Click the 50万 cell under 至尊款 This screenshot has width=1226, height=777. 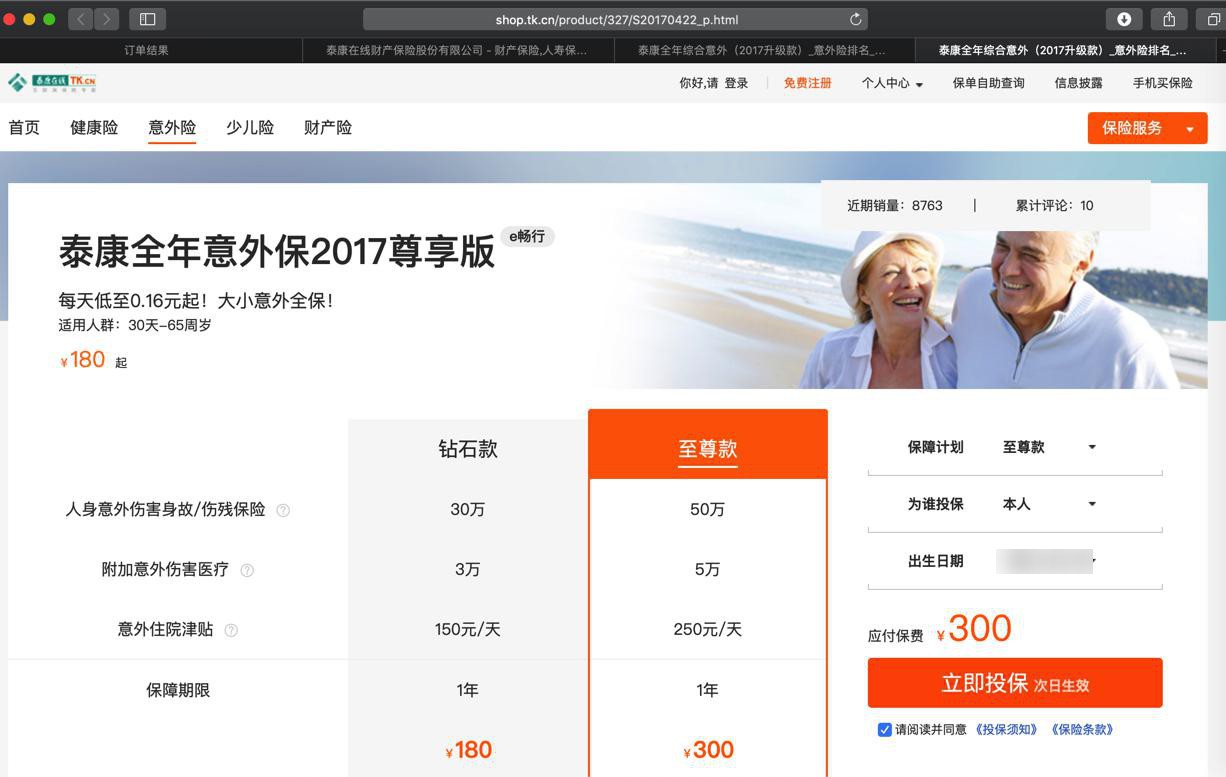click(708, 510)
